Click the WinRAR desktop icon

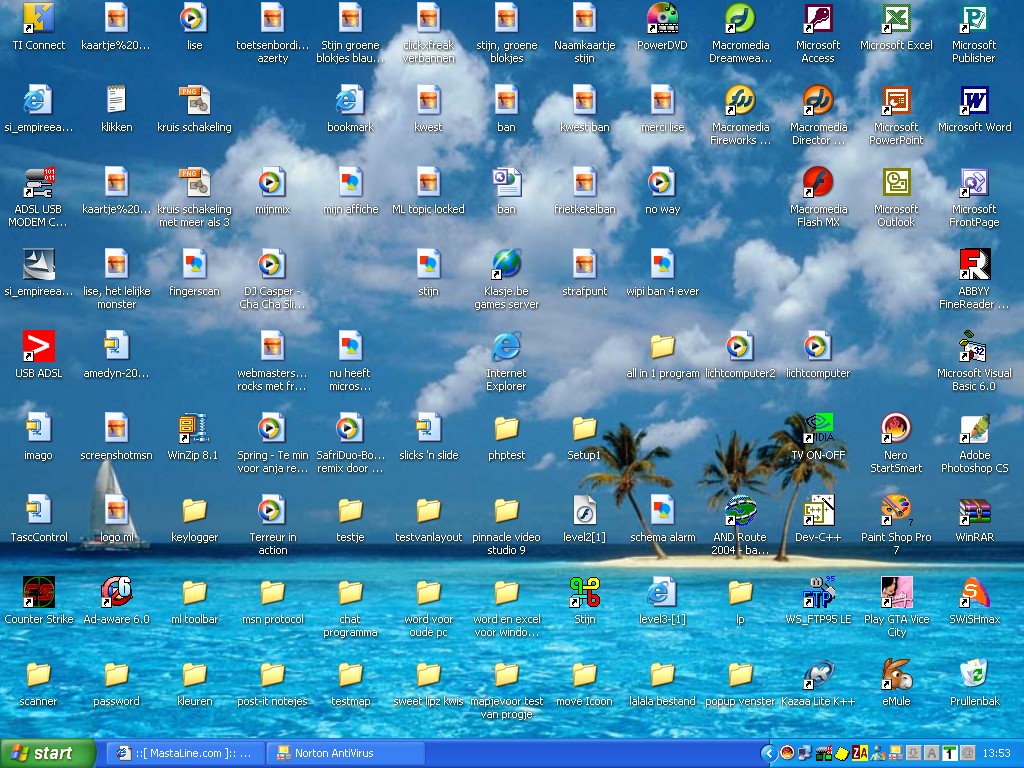[974, 512]
